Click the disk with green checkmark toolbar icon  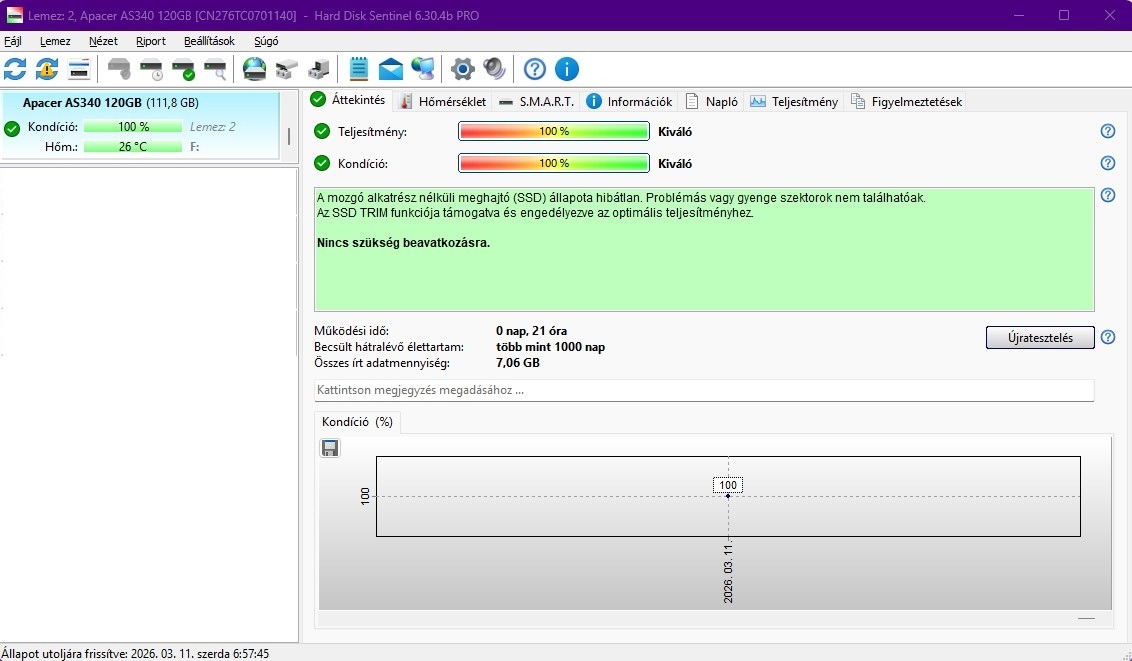(183, 69)
